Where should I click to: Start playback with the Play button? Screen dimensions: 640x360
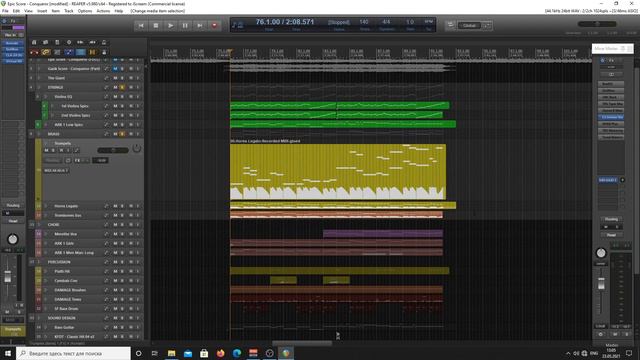tap(170, 25)
